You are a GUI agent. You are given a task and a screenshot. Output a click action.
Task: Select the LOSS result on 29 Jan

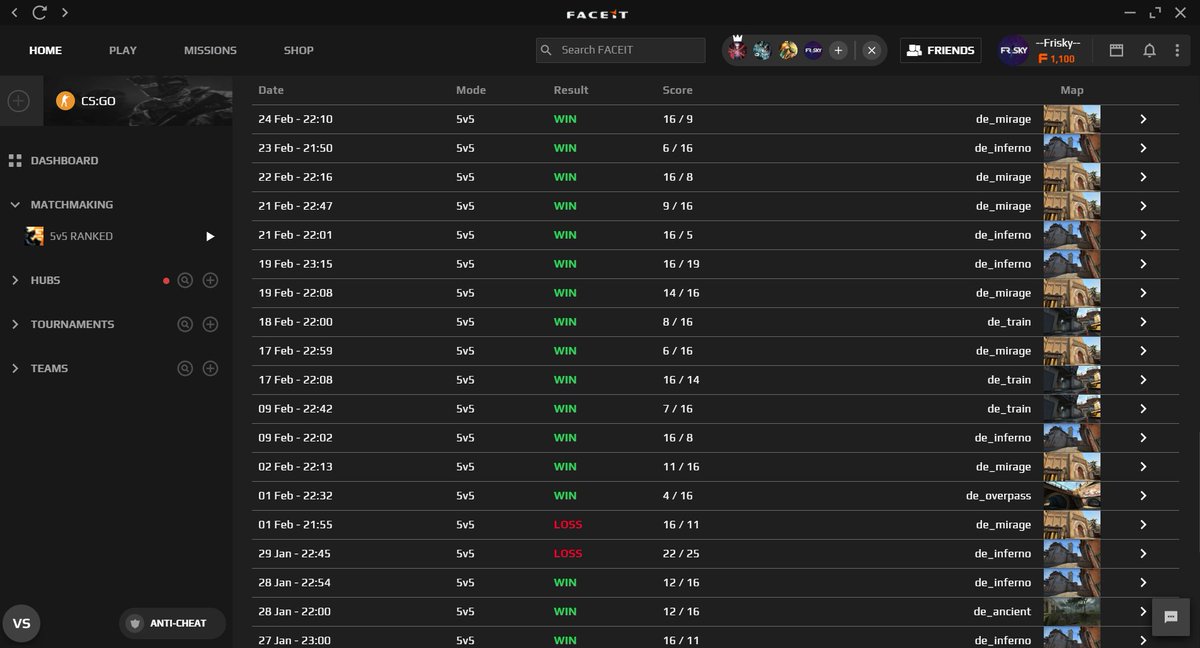coord(568,554)
